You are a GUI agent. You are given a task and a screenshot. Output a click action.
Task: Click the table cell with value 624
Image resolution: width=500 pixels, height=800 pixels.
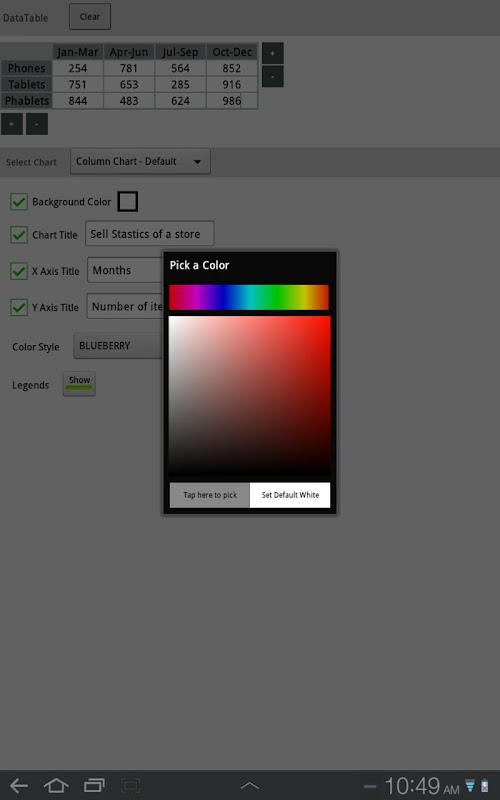pos(180,101)
